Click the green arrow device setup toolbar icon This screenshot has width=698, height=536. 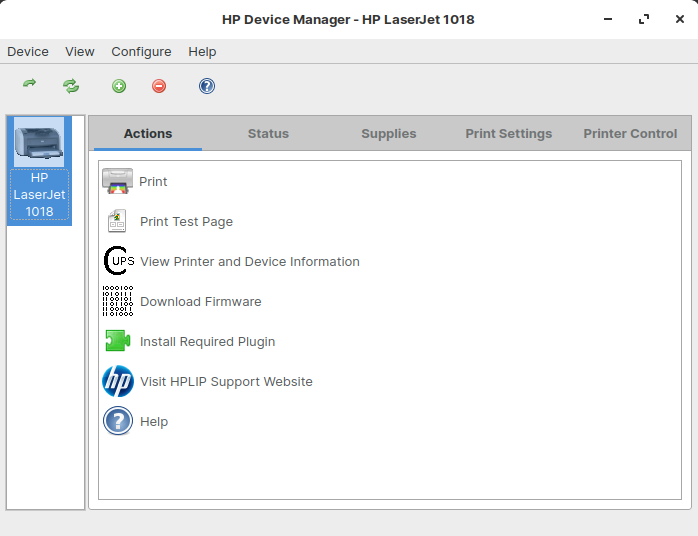pos(30,86)
